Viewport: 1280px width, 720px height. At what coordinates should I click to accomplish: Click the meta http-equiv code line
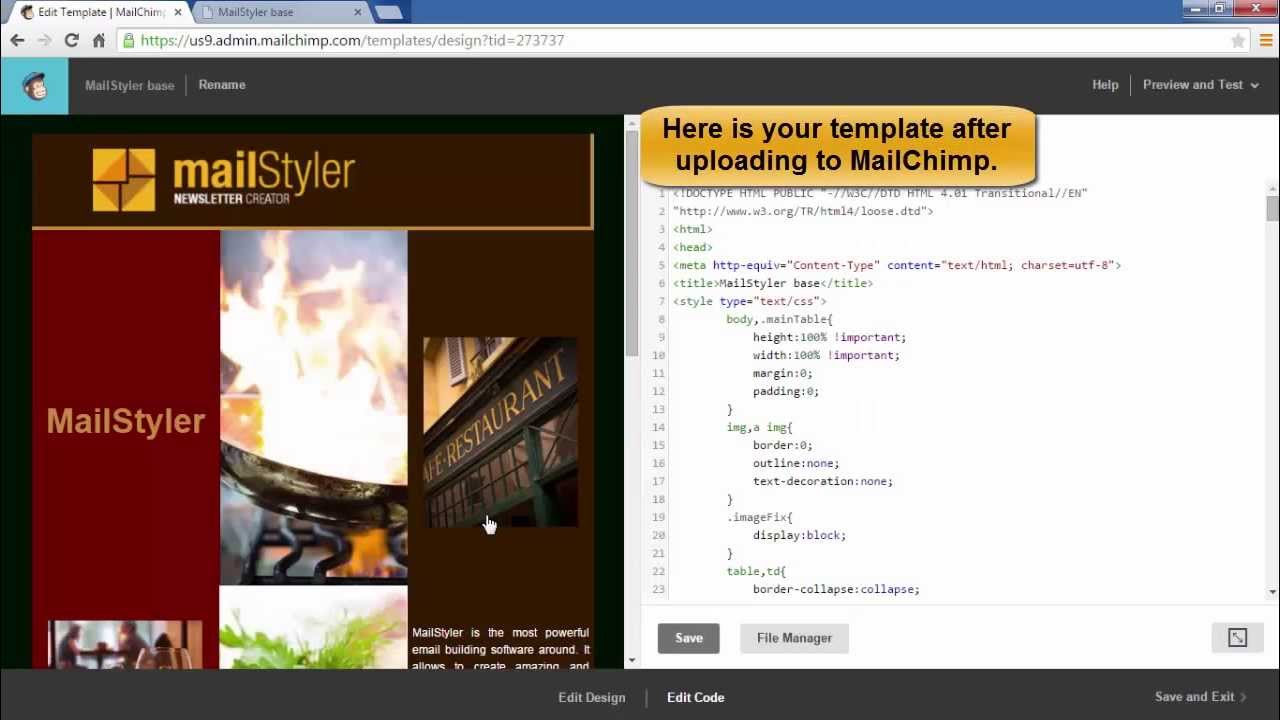(x=897, y=265)
